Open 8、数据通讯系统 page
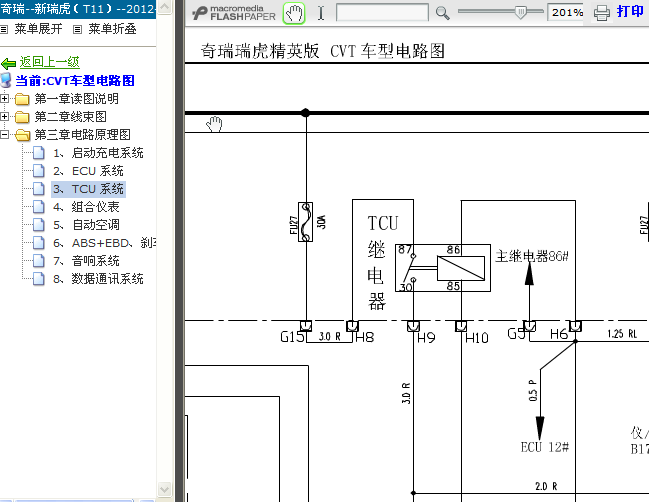The width and height of the screenshot is (649, 502). [x=98, y=279]
